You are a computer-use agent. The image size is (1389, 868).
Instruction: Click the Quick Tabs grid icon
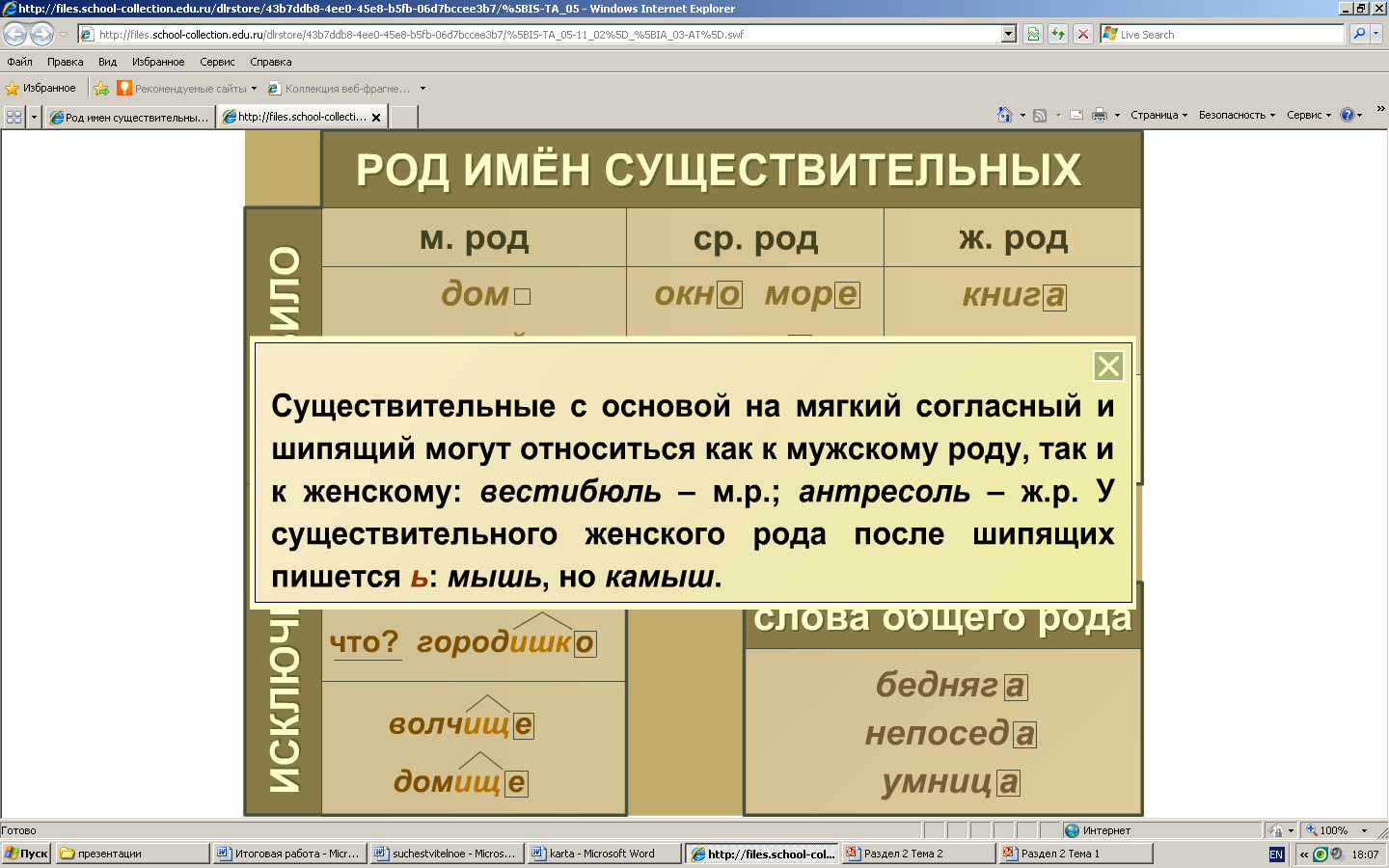[14, 117]
